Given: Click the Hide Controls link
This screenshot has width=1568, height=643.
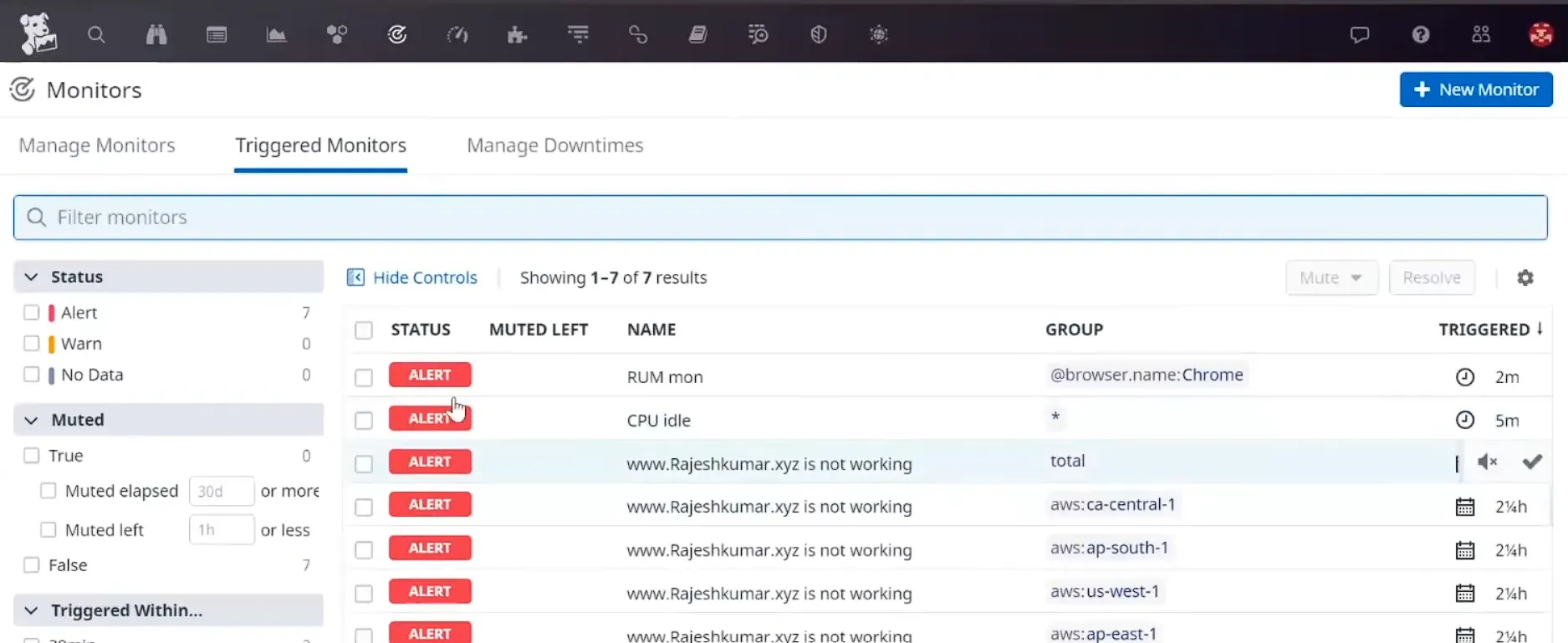Looking at the screenshot, I should point(412,278).
